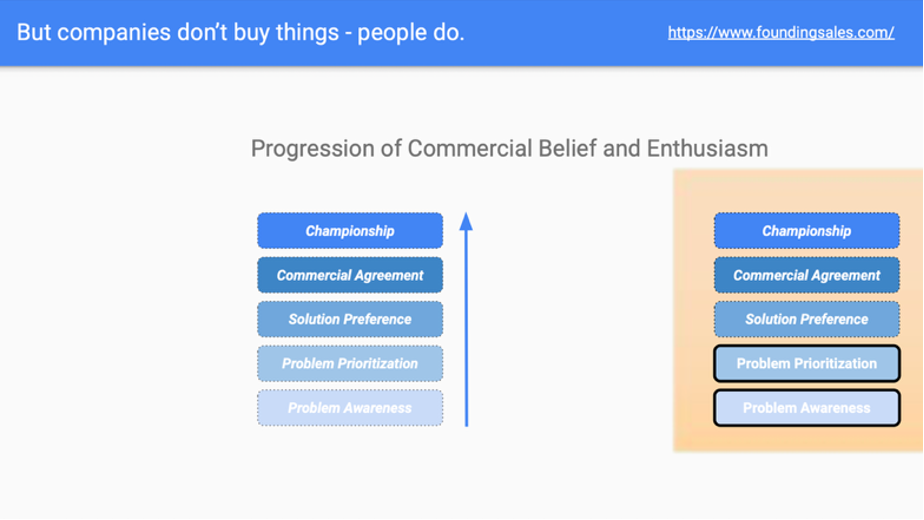Select the Championship box in the left stack
This screenshot has width=924, height=520.
point(350,231)
